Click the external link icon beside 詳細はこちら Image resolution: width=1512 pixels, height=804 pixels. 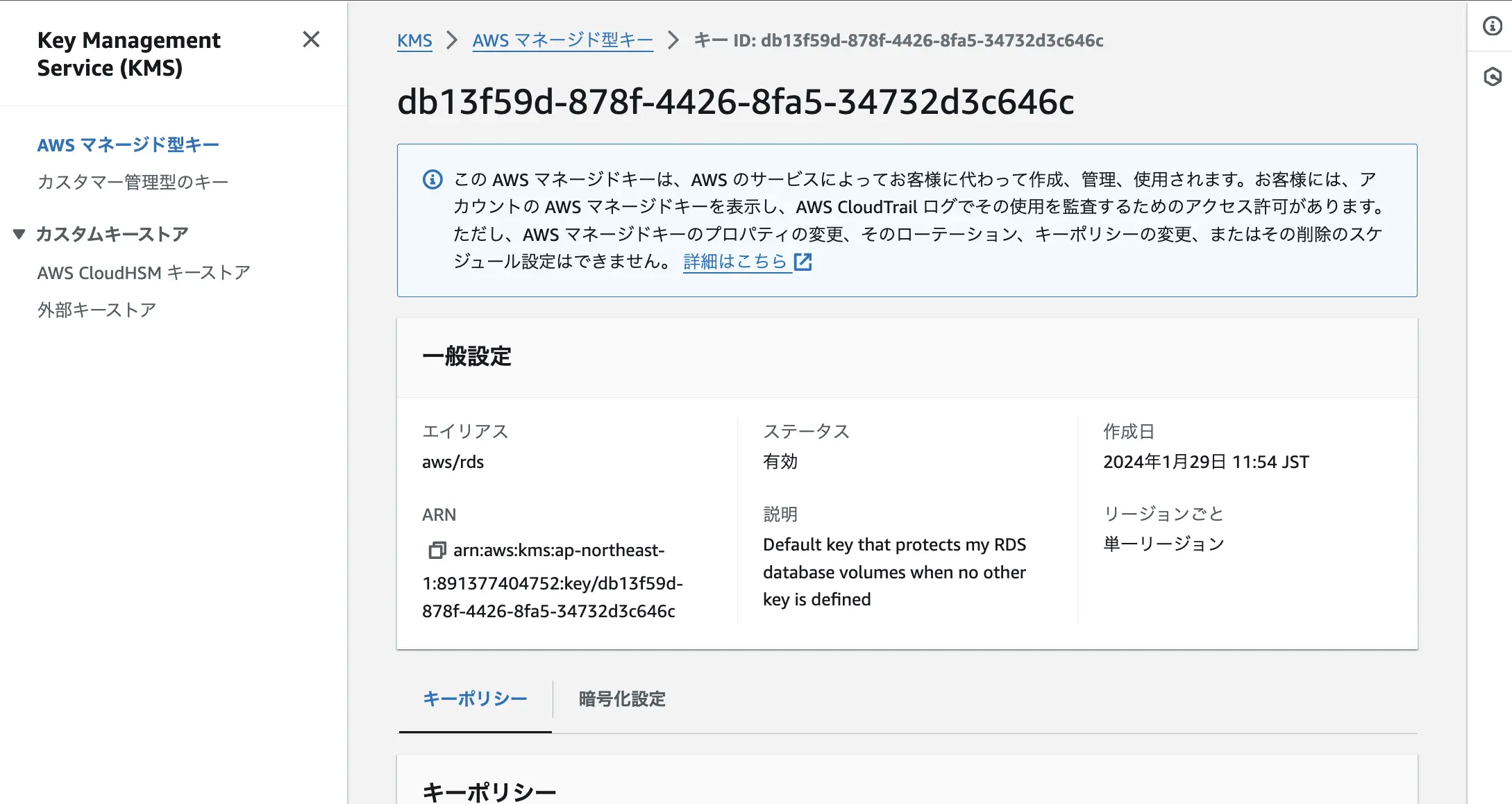pyautogui.click(x=803, y=261)
